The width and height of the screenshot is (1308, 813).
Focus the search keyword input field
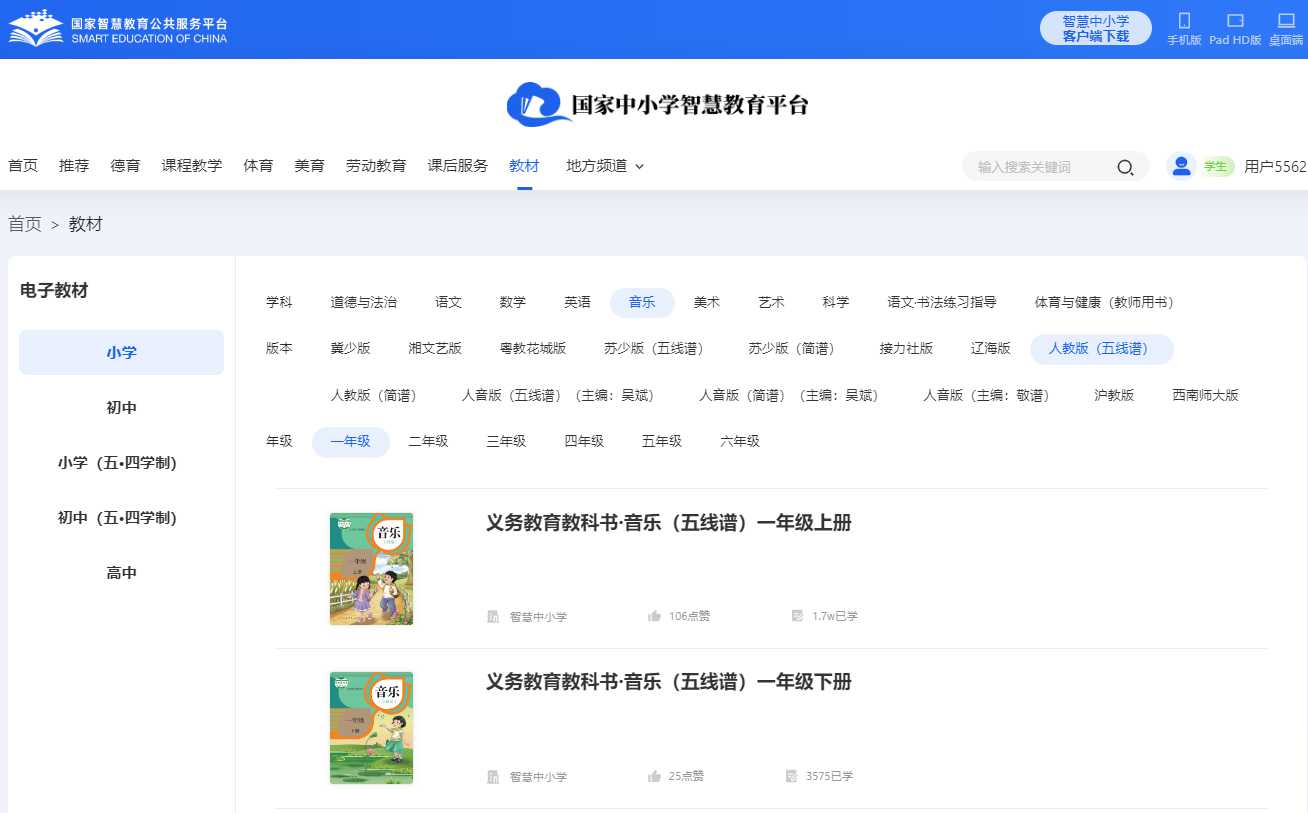coord(1040,167)
